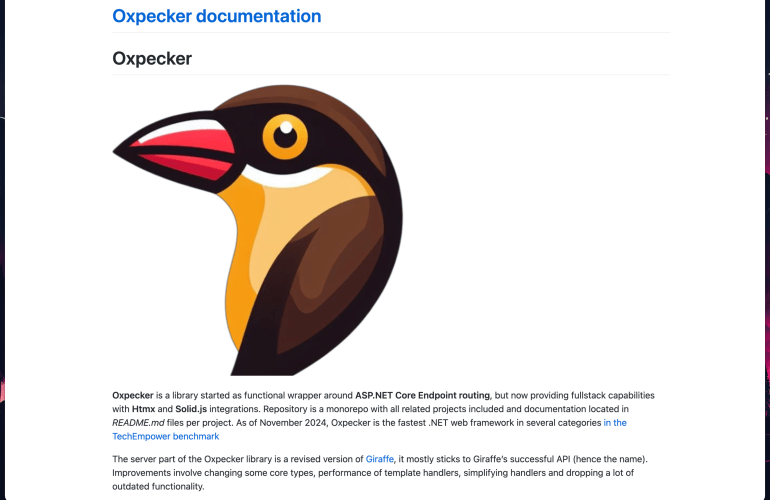Click paragraph beginning "The server part"

[380, 472]
